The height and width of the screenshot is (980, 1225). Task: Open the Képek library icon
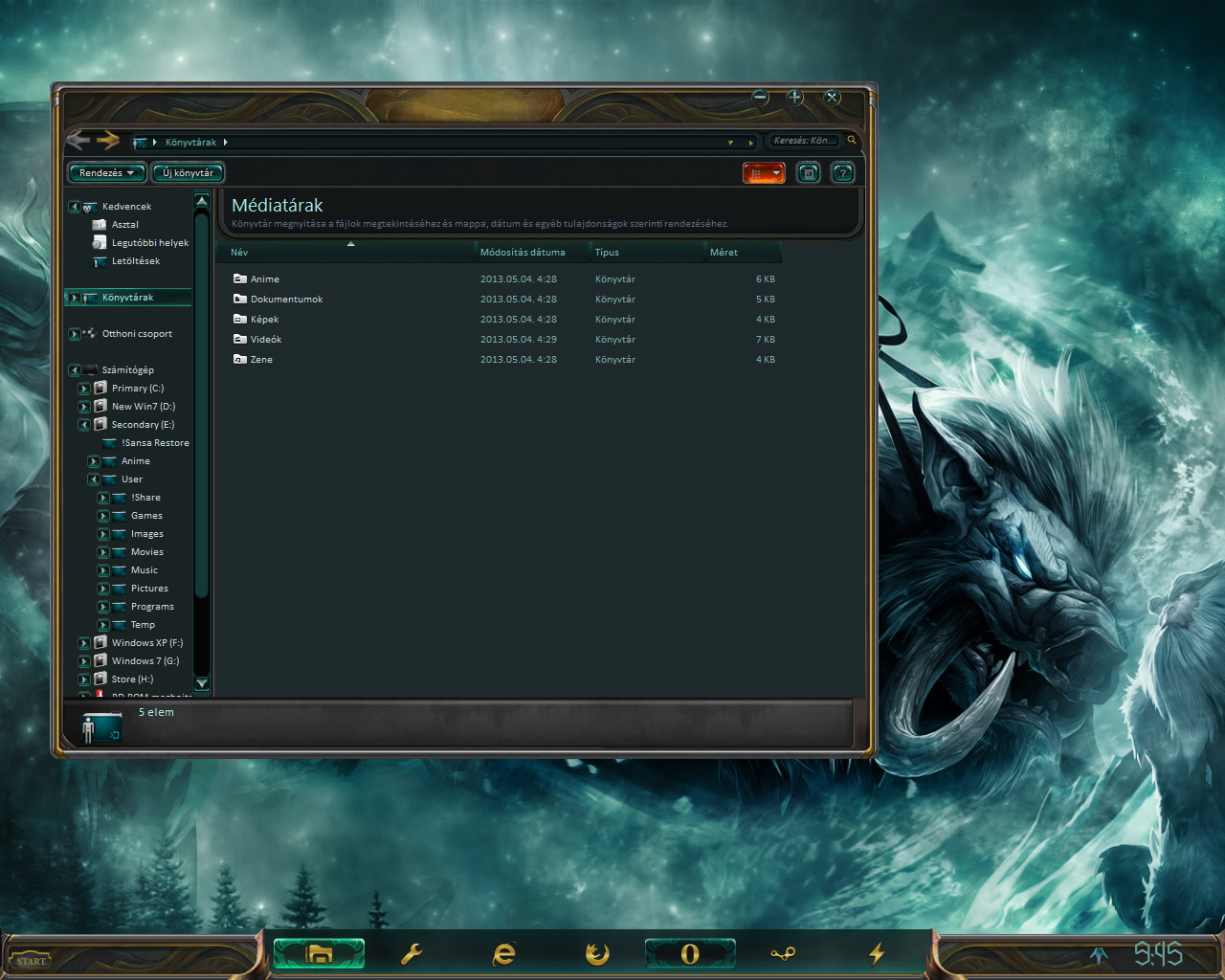click(240, 319)
